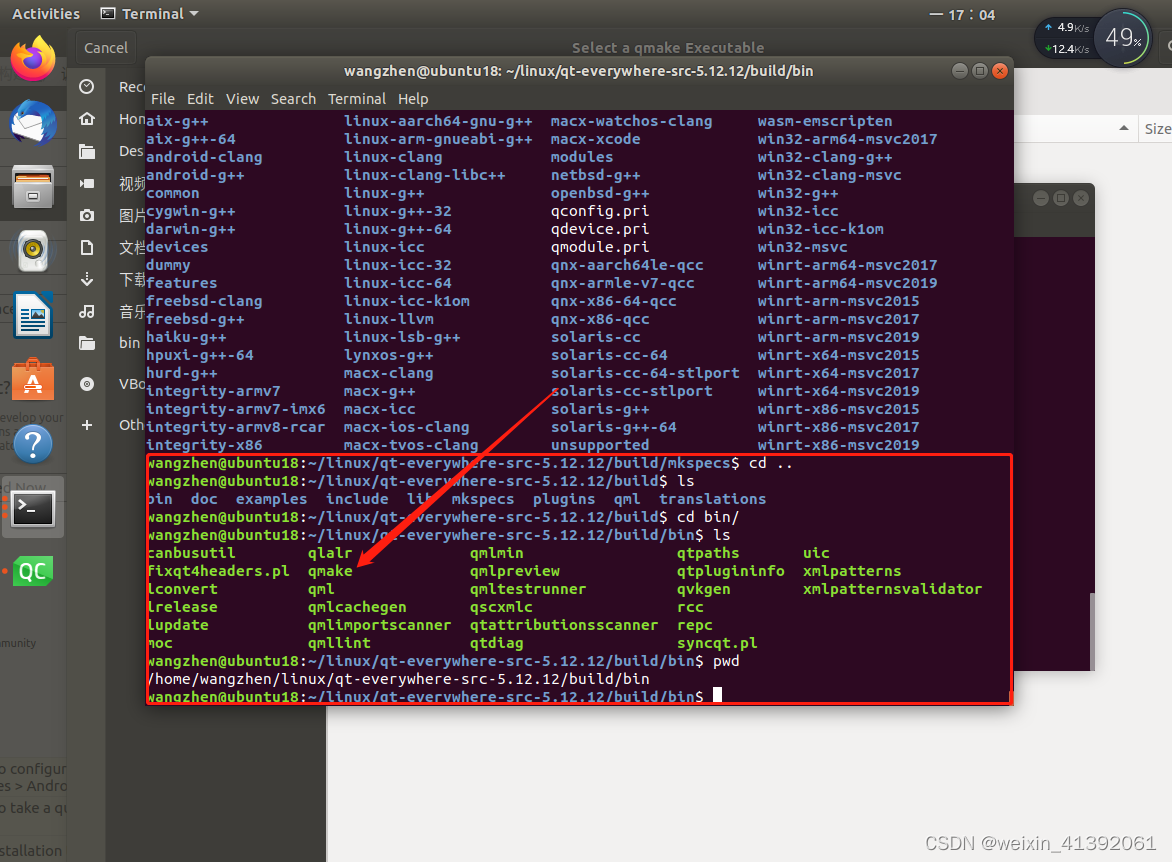This screenshot has width=1172, height=862.
Task: Open the Search menu in the terminal
Action: click(x=293, y=98)
